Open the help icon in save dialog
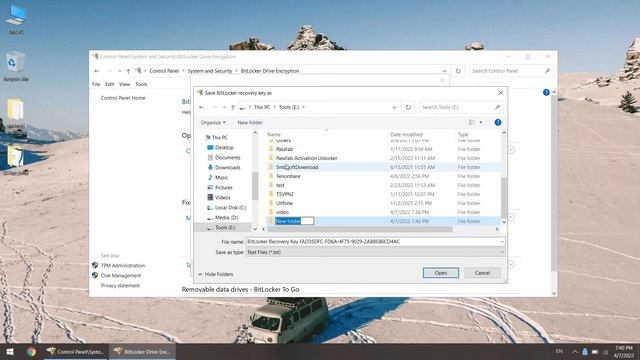 point(498,122)
